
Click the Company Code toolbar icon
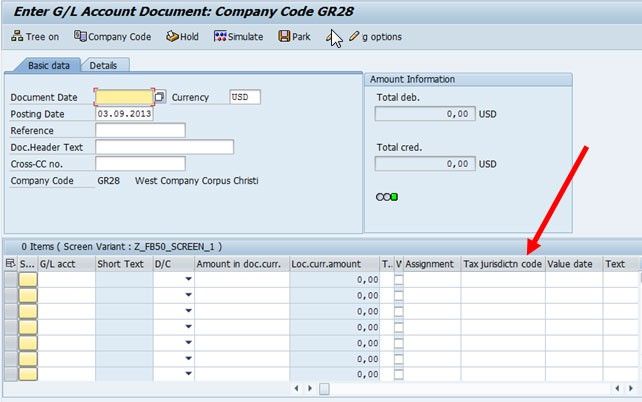(x=80, y=36)
